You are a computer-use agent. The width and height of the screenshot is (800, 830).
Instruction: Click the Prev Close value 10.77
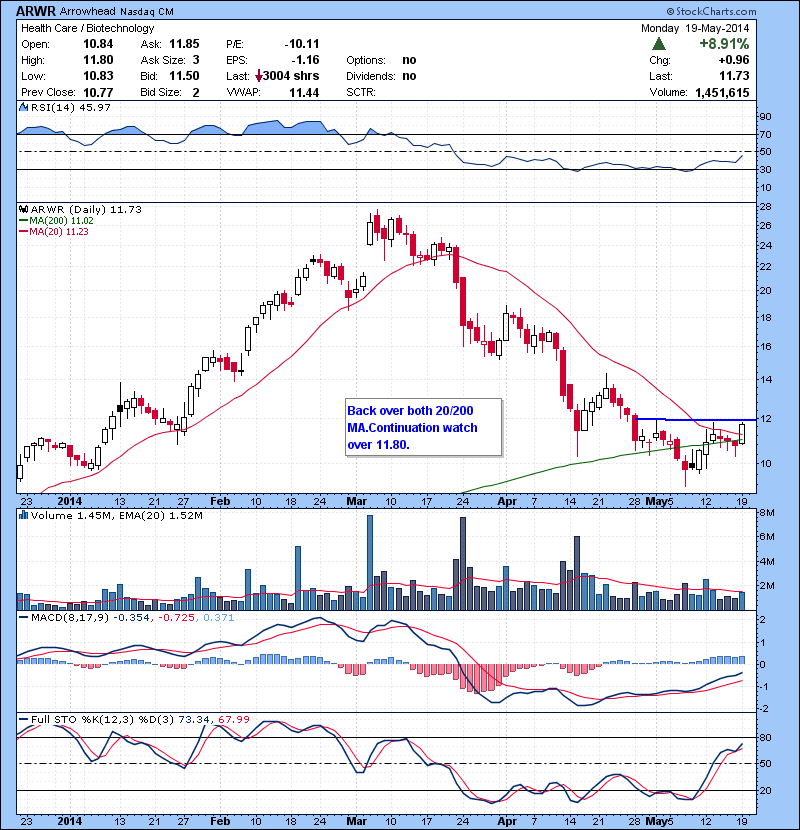pyautogui.click(x=98, y=93)
